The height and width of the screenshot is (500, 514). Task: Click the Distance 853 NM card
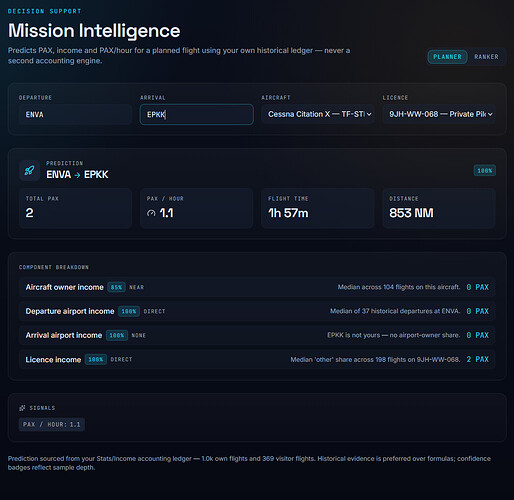[439, 208]
